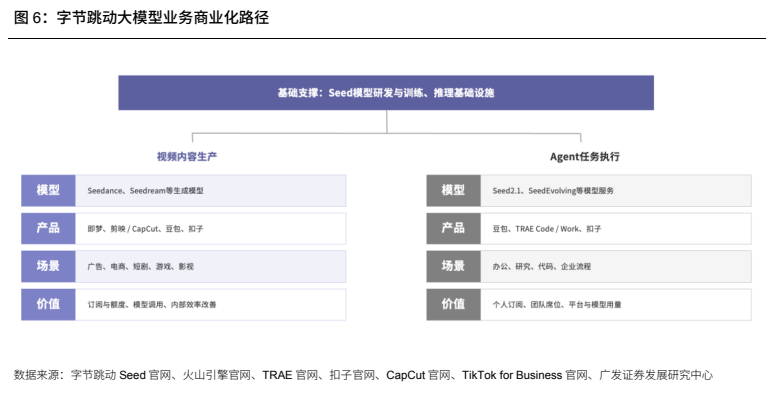The width and height of the screenshot is (766, 396).
Task: Click the gray '模型' label box
Action: point(453,190)
